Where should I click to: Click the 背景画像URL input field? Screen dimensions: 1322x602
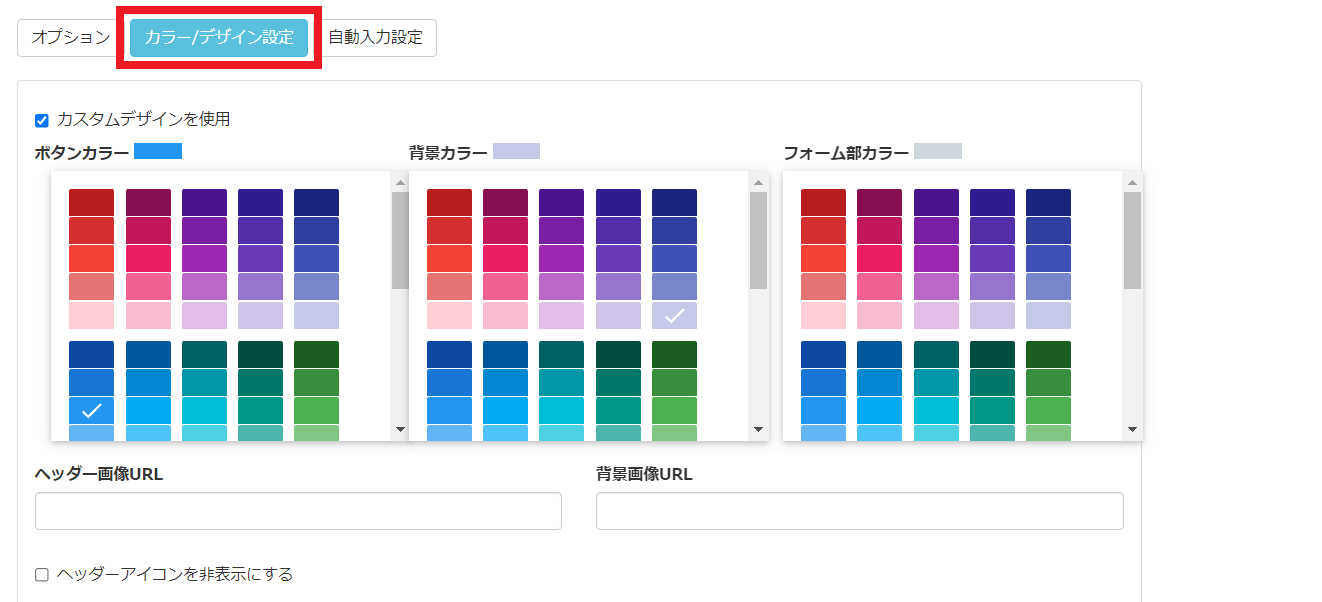click(x=860, y=511)
